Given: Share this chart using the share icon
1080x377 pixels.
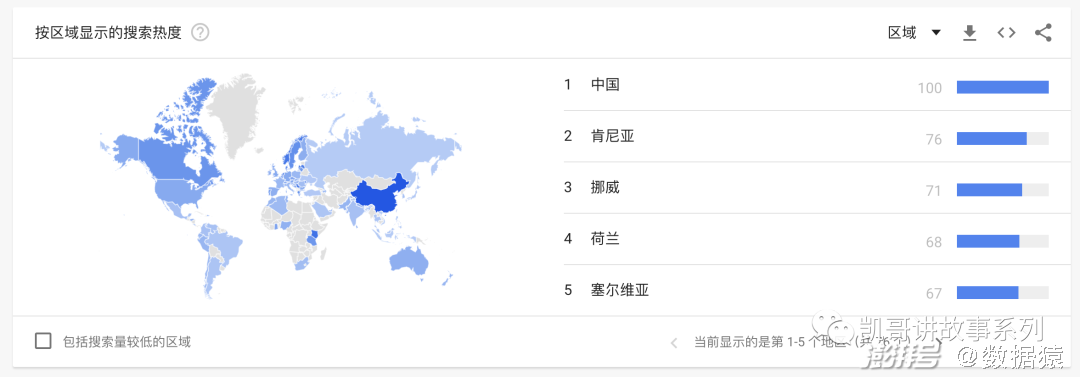Looking at the screenshot, I should tap(1043, 32).
